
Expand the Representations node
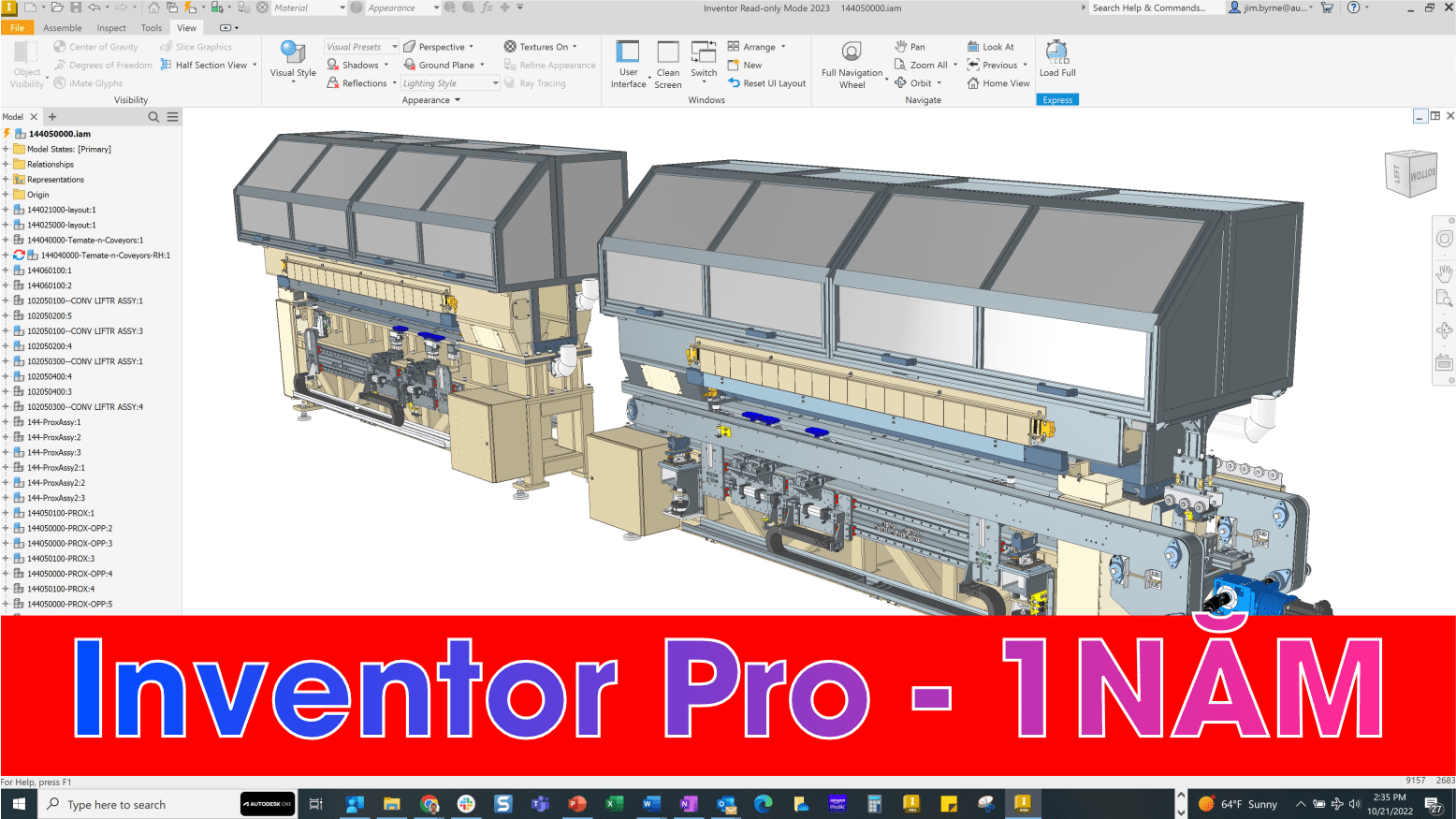(x=6, y=179)
